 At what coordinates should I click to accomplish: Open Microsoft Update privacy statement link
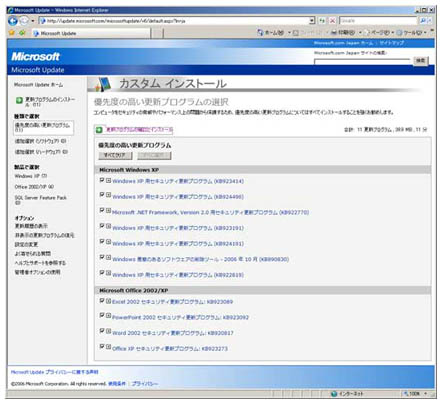[55, 372]
